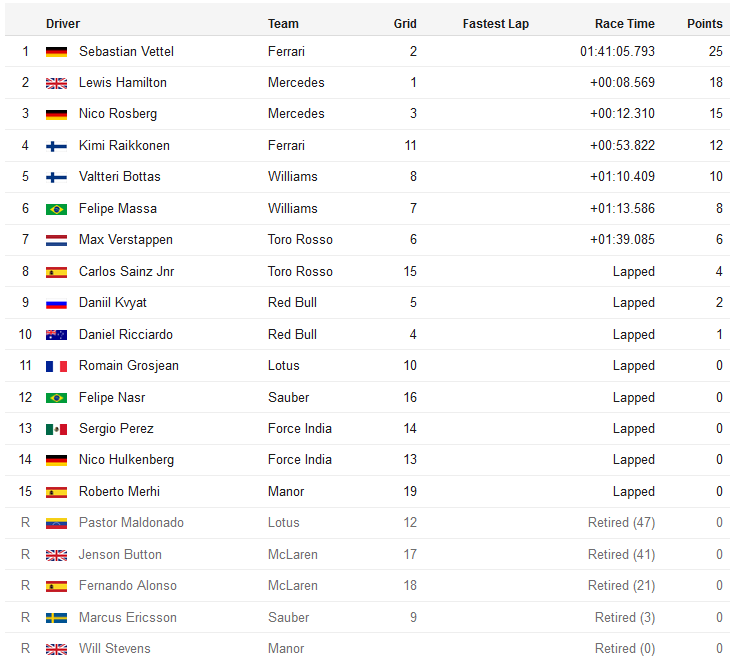This screenshot has height=657, width=734.
Task: Sort by the Points column header
Action: [704, 24]
